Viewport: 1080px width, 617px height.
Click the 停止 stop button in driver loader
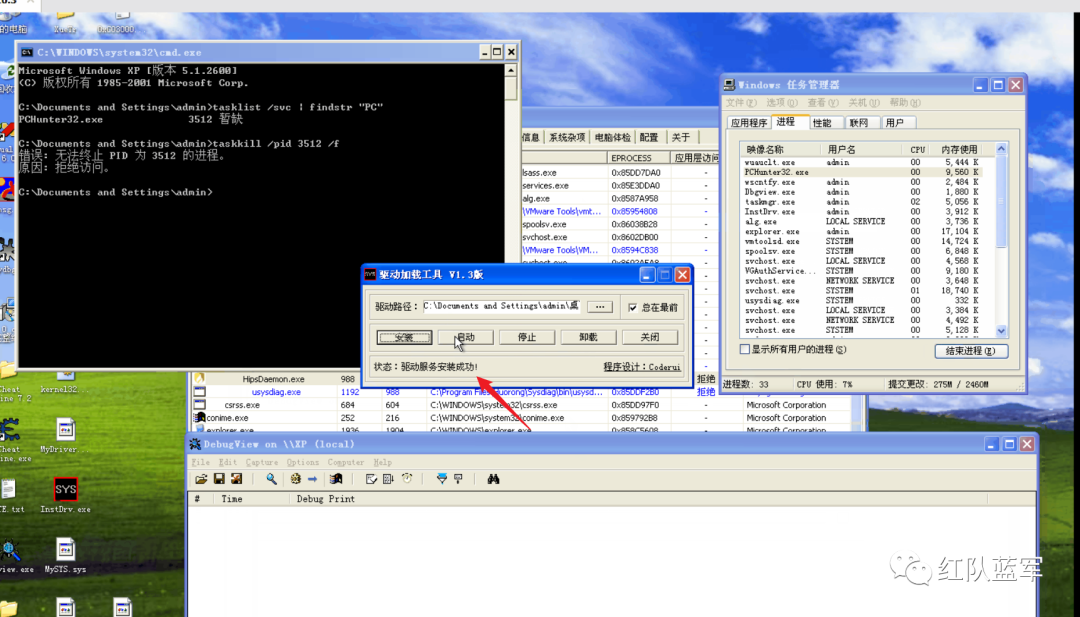click(527, 337)
